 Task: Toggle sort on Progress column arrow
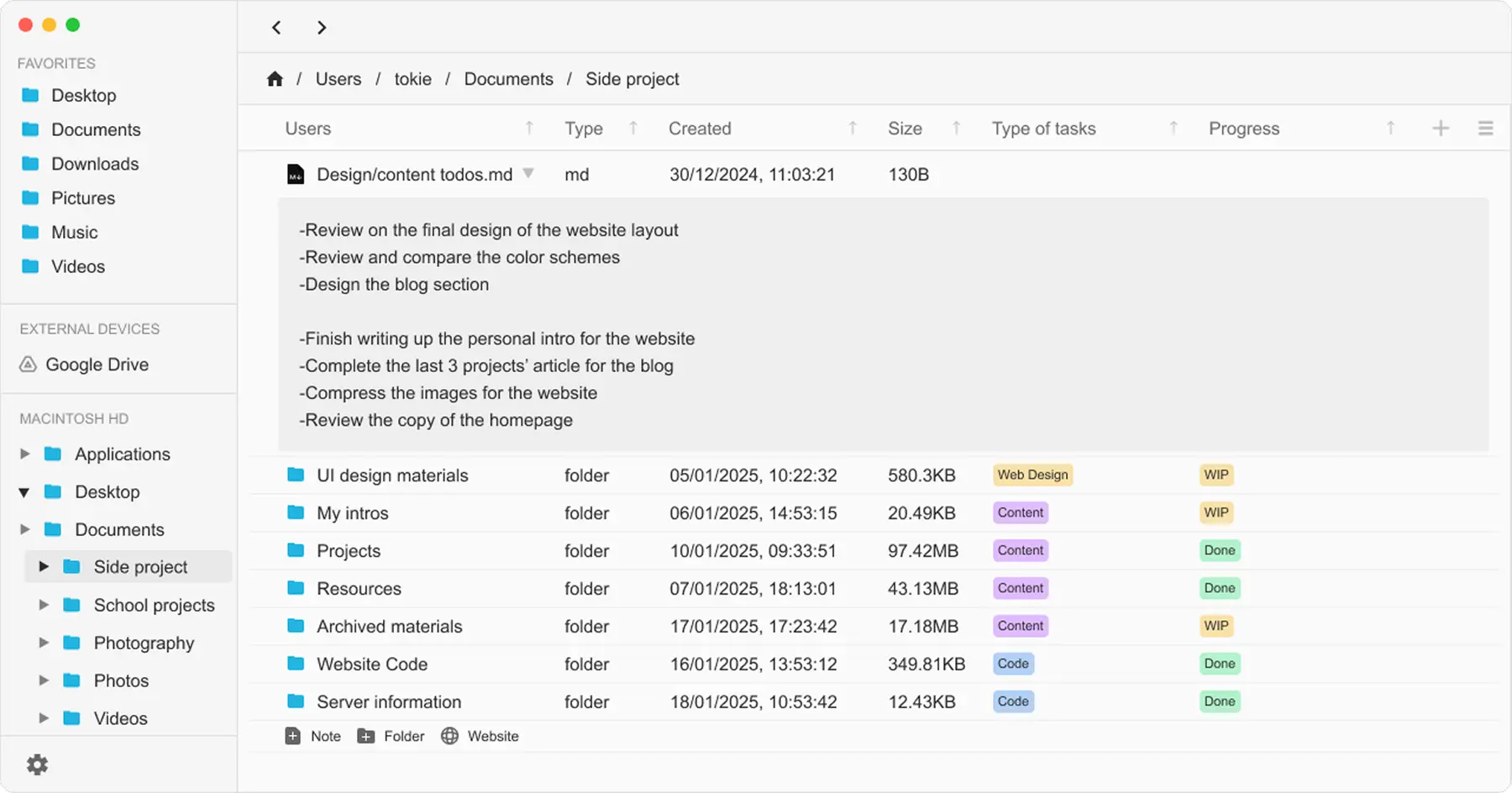click(x=1390, y=129)
